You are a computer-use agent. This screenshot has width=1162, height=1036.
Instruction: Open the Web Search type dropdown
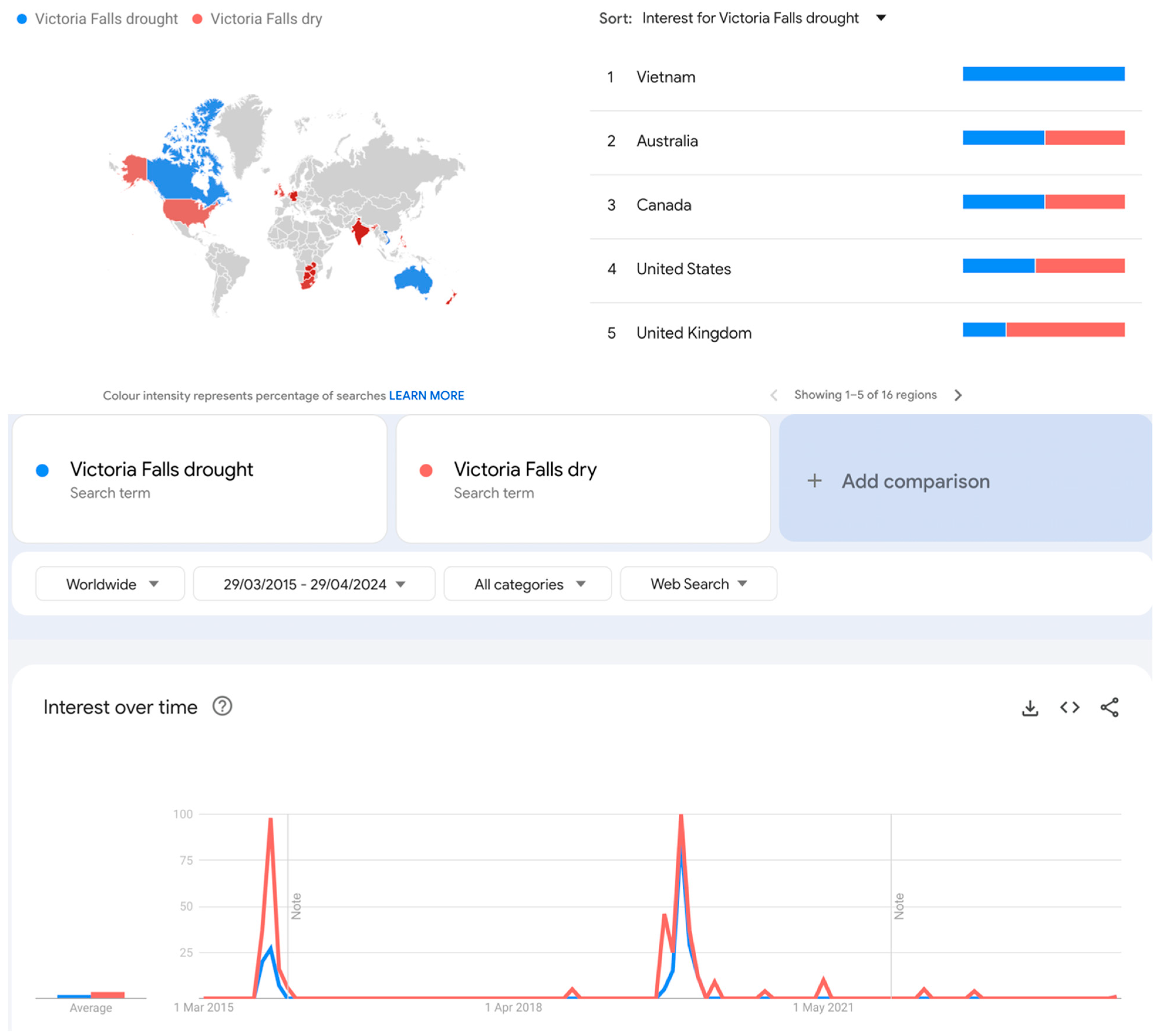(x=698, y=584)
